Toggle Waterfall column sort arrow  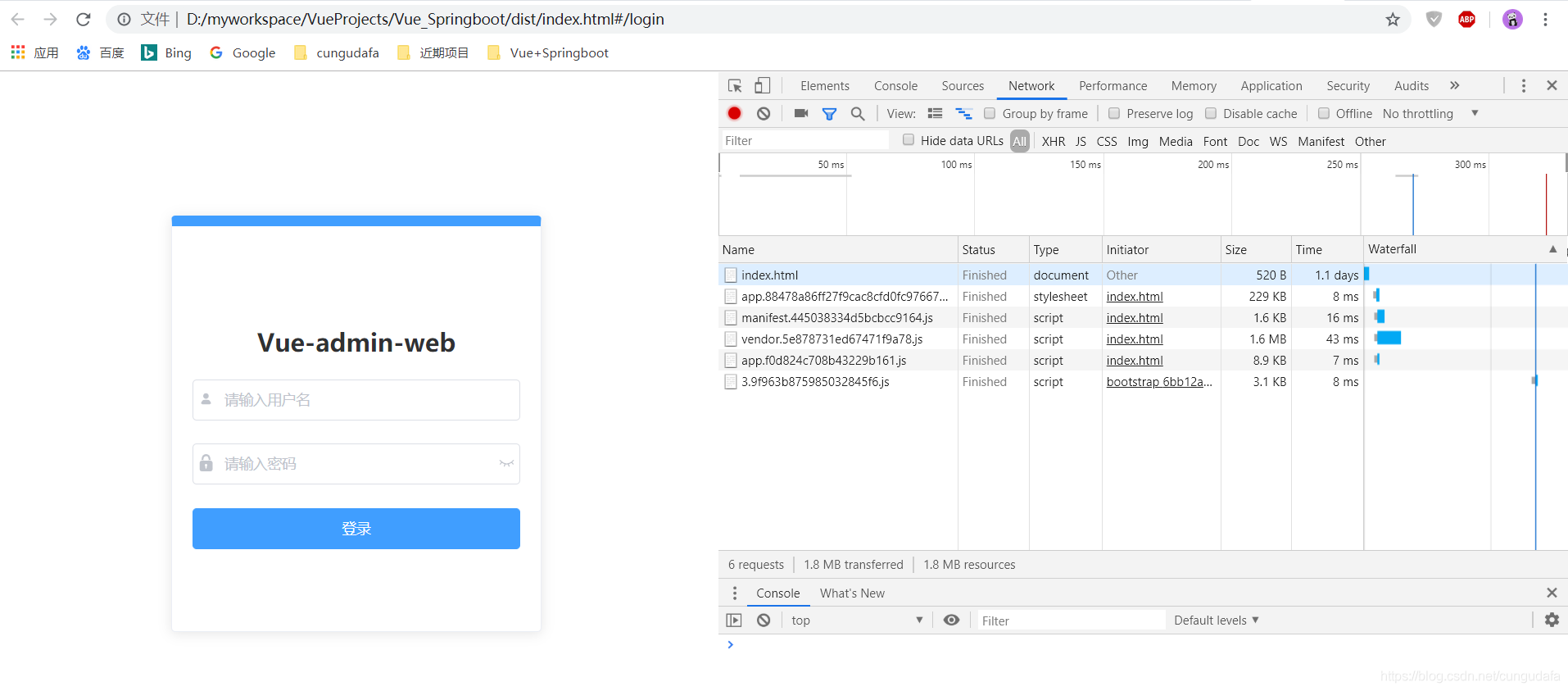tap(1552, 249)
